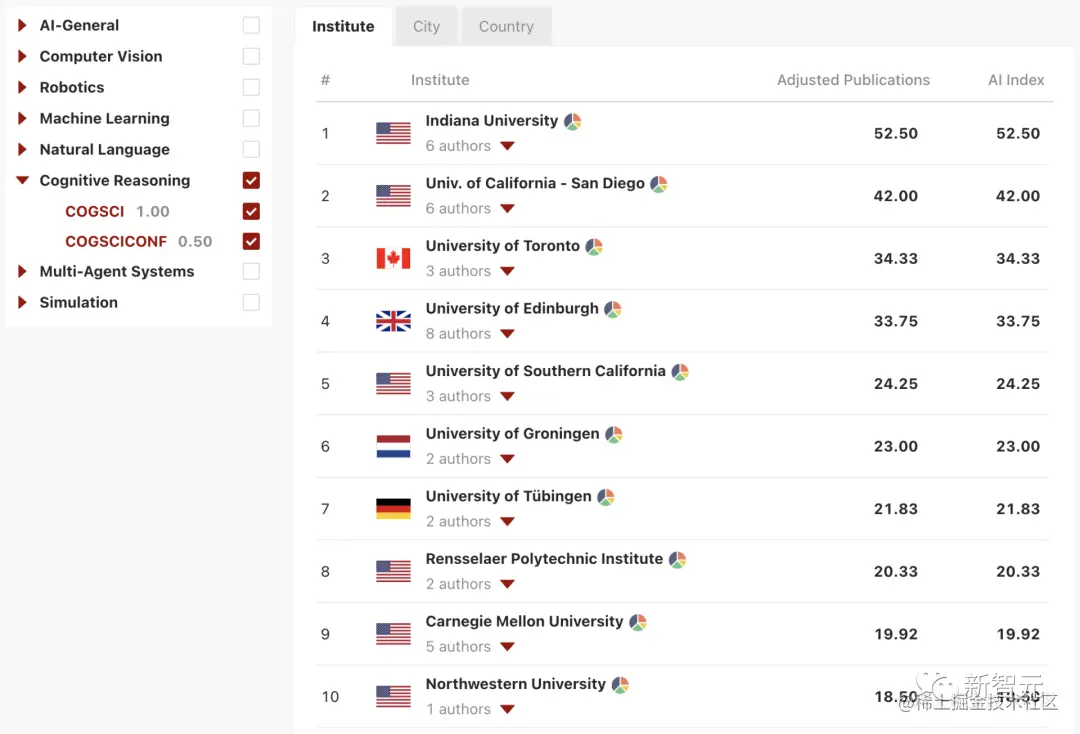The image size is (1080, 734).
Task: Click the COGSCICONF conference label
Action: (116, 242)
